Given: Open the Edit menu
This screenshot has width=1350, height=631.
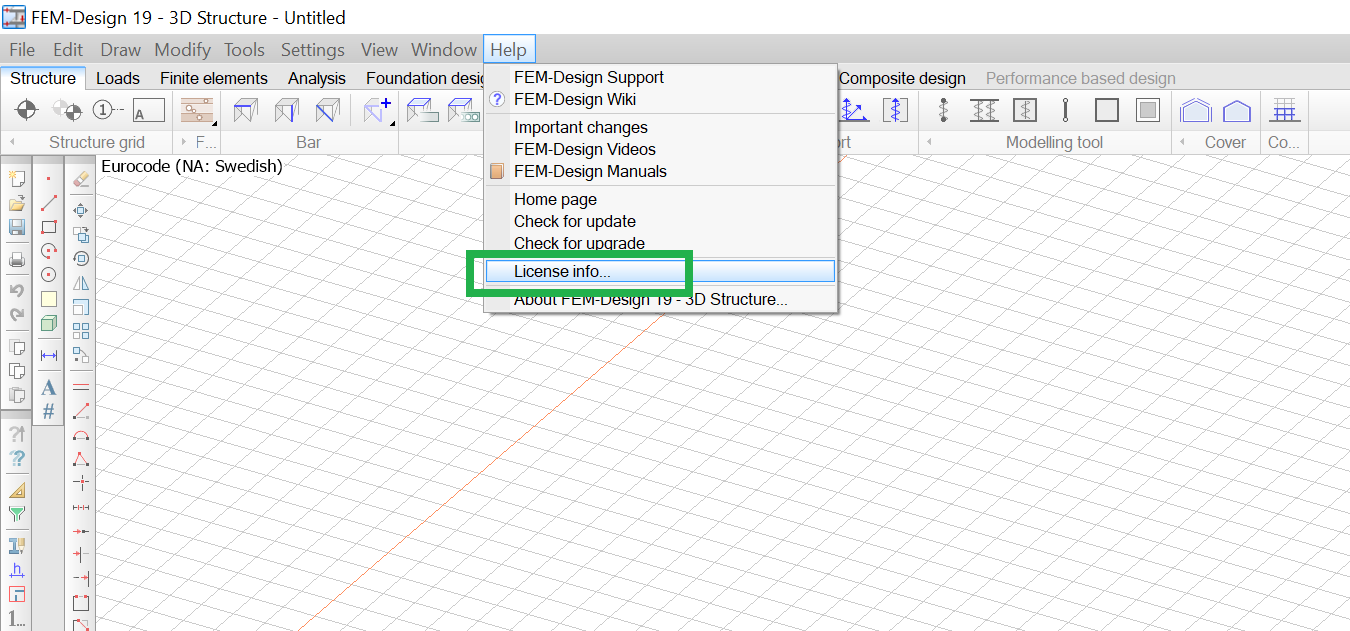Looking at the screenshot, I should click(x=68, y=49).
